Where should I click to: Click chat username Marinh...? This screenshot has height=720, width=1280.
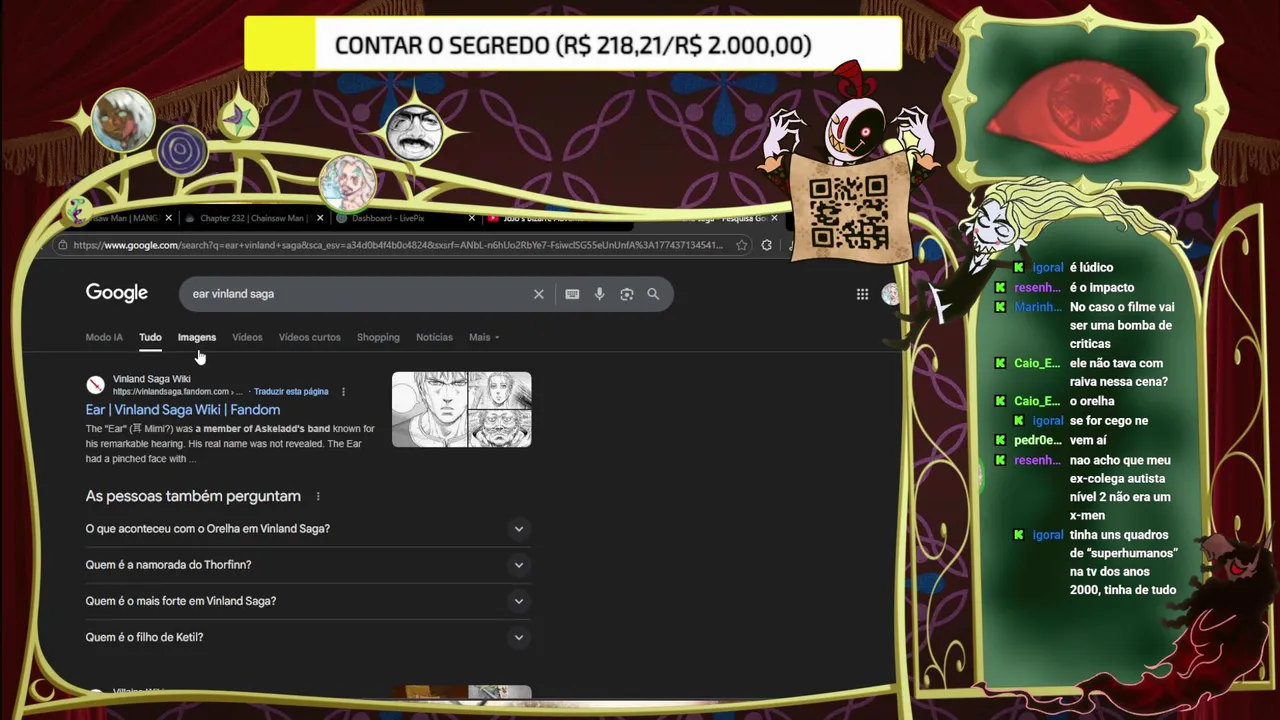click(x=1038, y=307)
